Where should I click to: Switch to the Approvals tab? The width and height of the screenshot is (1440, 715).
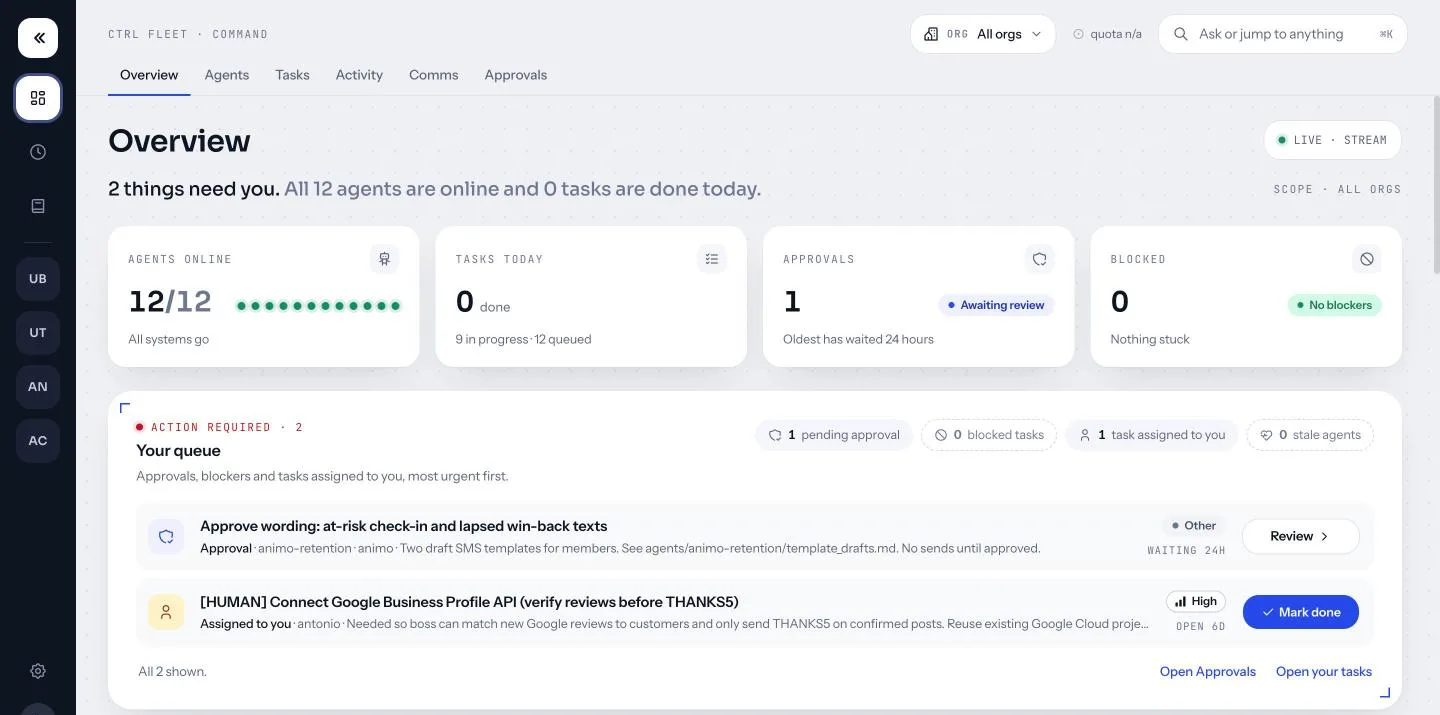515,75
